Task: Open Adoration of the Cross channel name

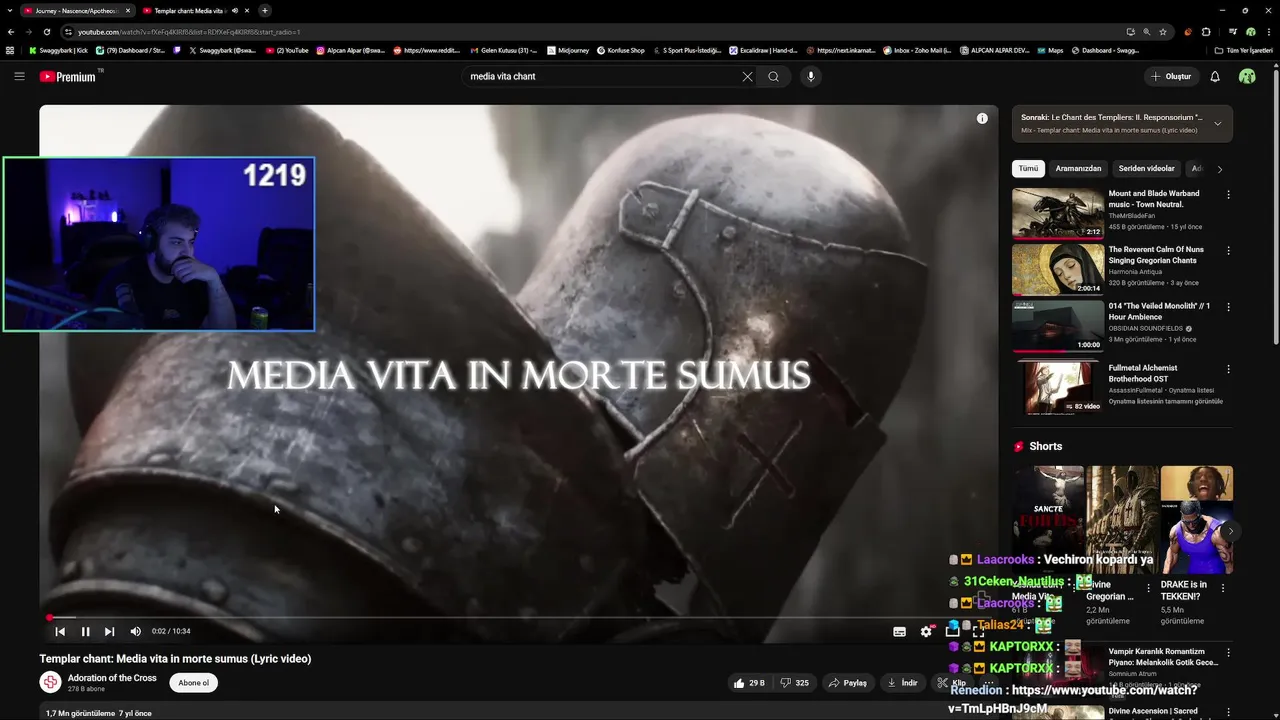Action: (x=112, y=678)
